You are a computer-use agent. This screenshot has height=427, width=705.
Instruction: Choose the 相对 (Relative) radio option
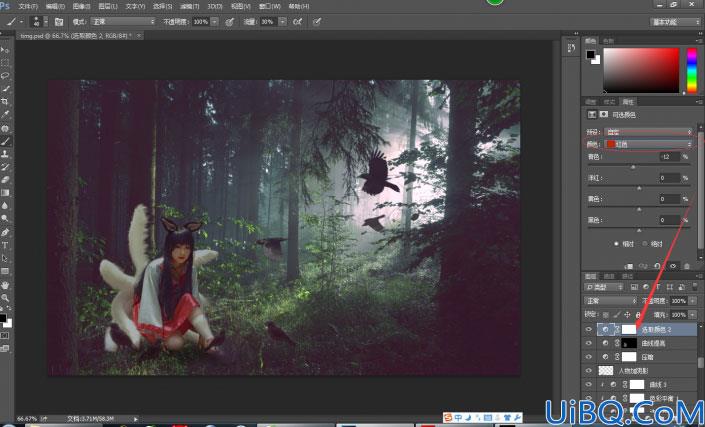(616, 244)
